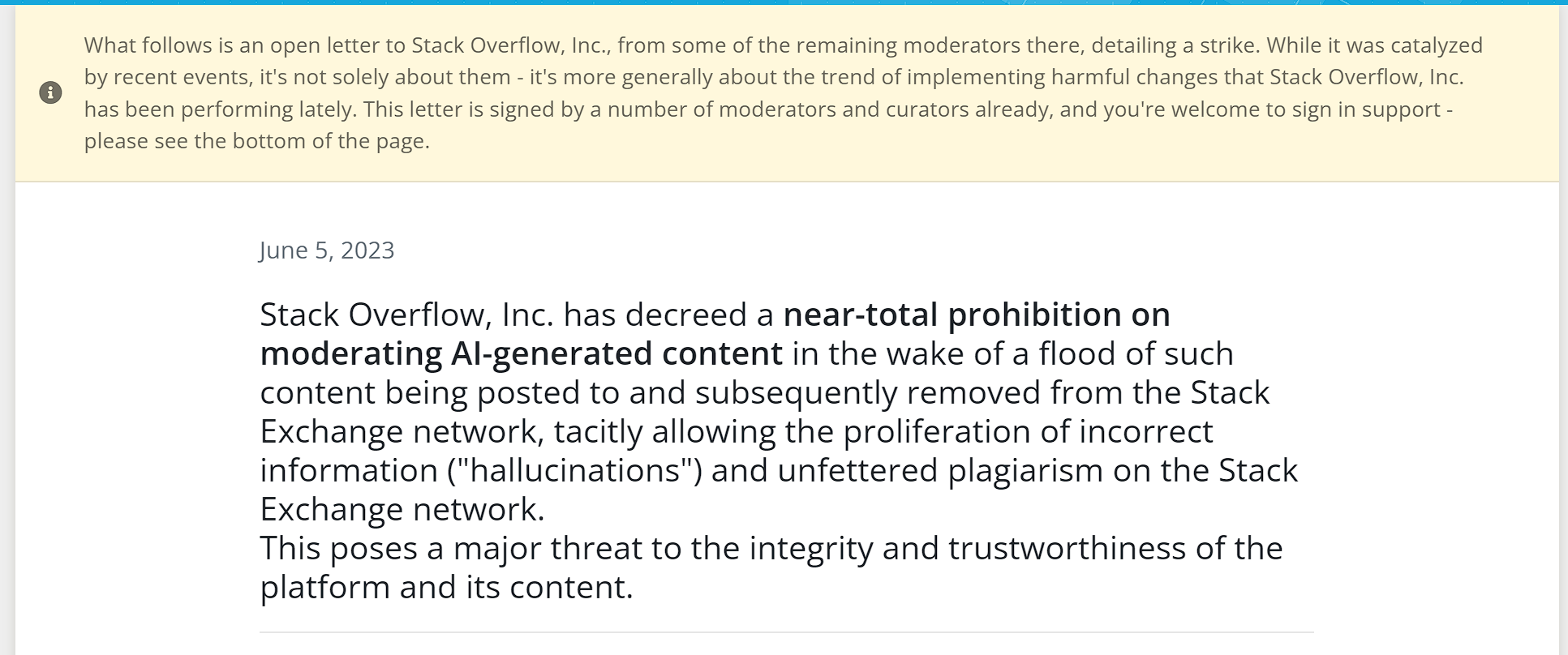Click "Stack Overflow, Inc. has decreed" heading text
This screenshot has height=655, width=1568.
pyautogui.click(x=517, y=315)
